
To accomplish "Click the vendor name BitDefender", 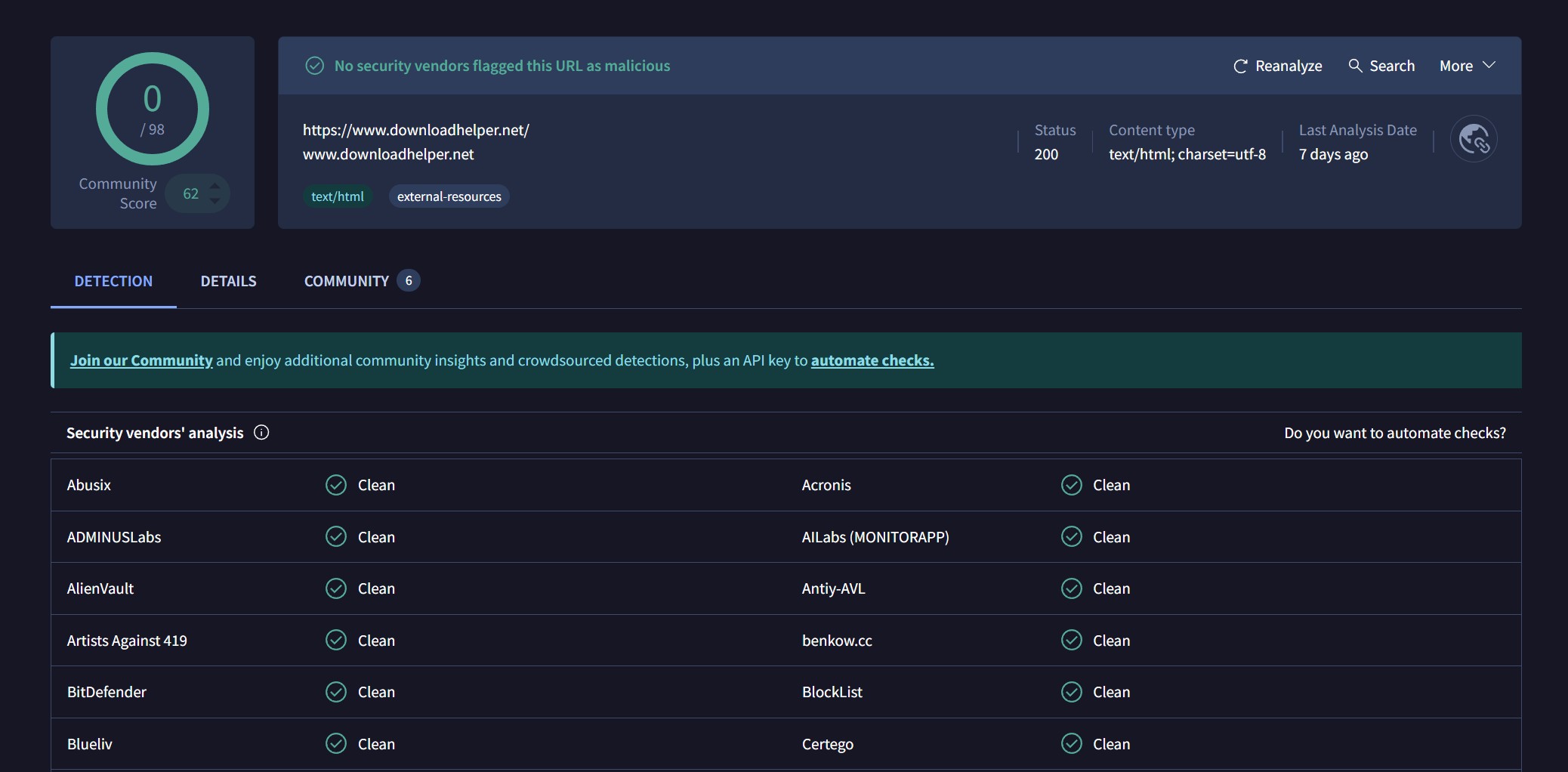I will 106,692.
